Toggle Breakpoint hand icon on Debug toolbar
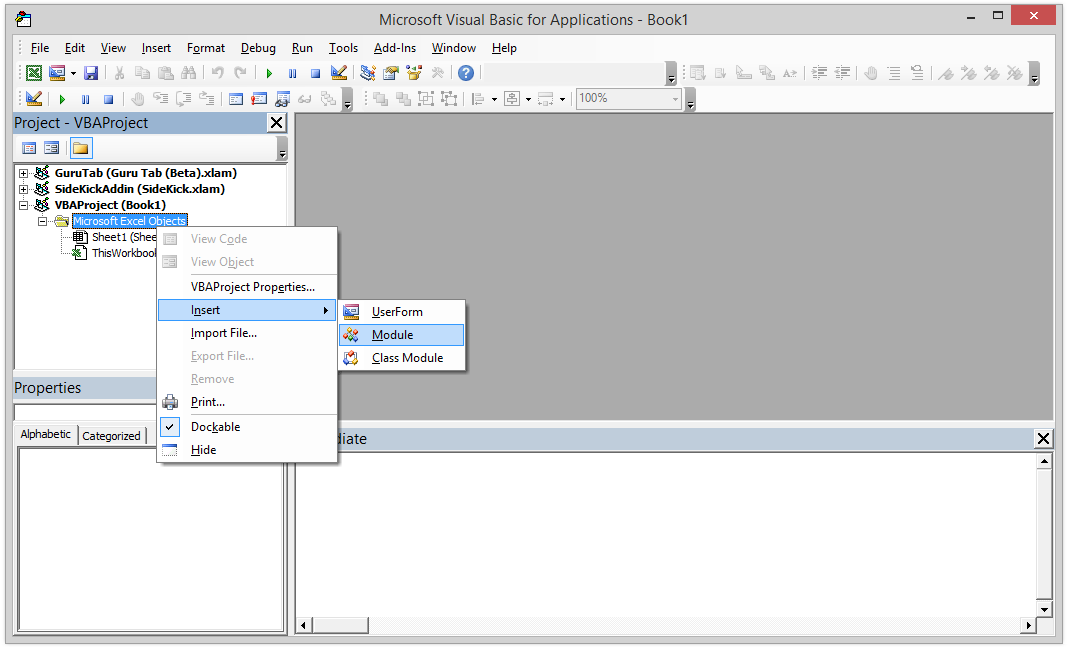The height and width of the screenshot is (647, 1068). click(138, 99)
